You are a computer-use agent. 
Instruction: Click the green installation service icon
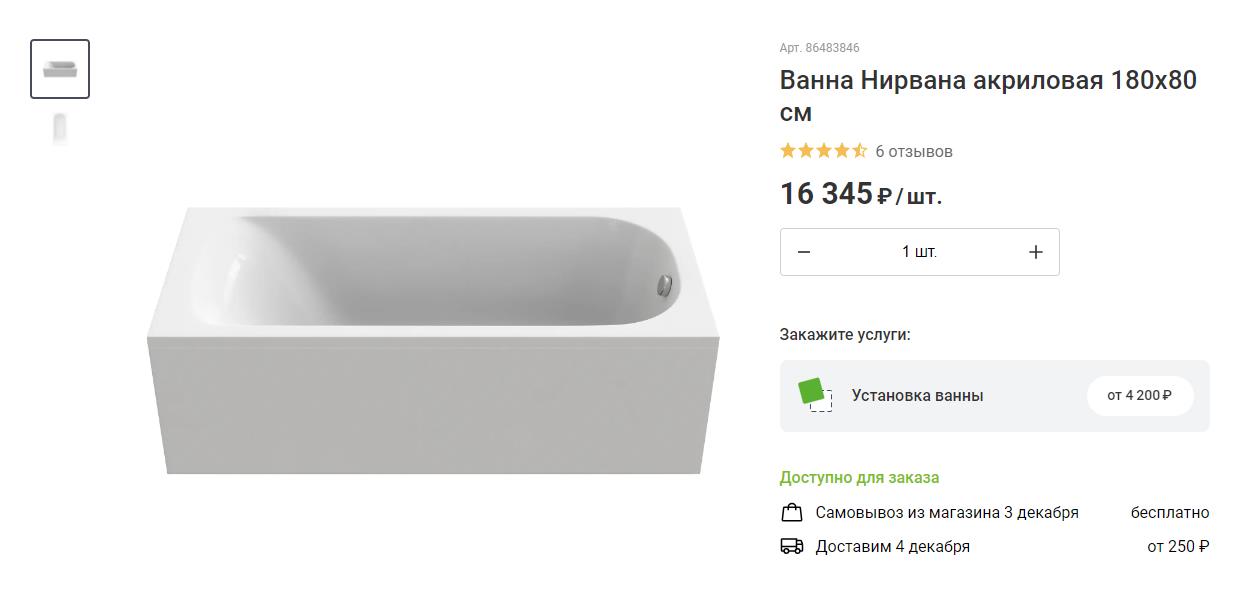pyautogui.click(x=815, y=395)
